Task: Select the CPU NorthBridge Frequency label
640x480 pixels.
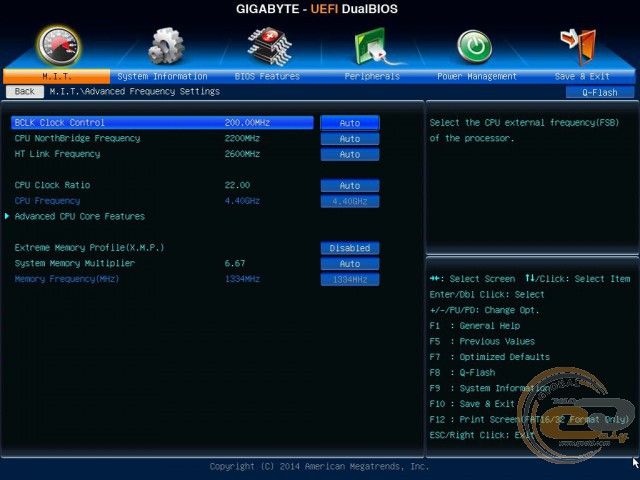Action: coord(77,138)
